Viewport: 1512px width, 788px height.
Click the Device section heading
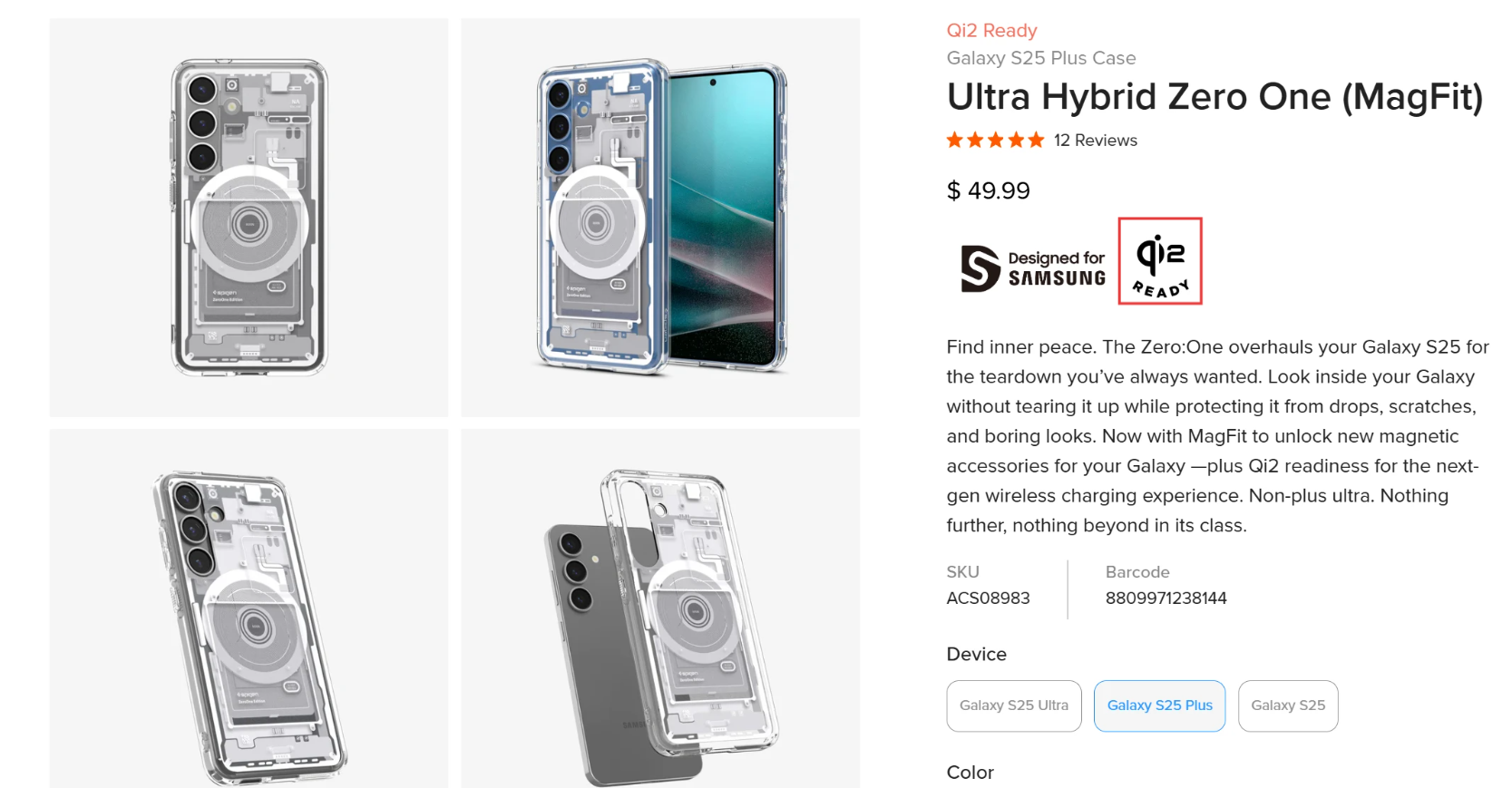(976, 655)
